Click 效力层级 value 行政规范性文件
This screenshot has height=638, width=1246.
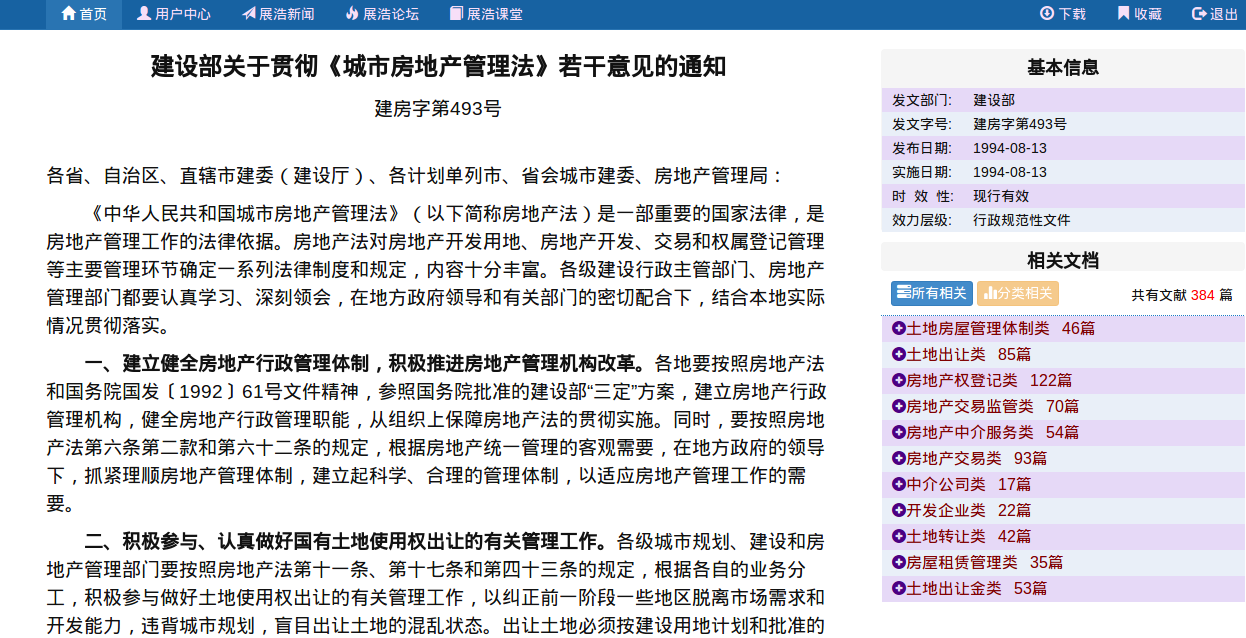click(x=1022, y=220)
